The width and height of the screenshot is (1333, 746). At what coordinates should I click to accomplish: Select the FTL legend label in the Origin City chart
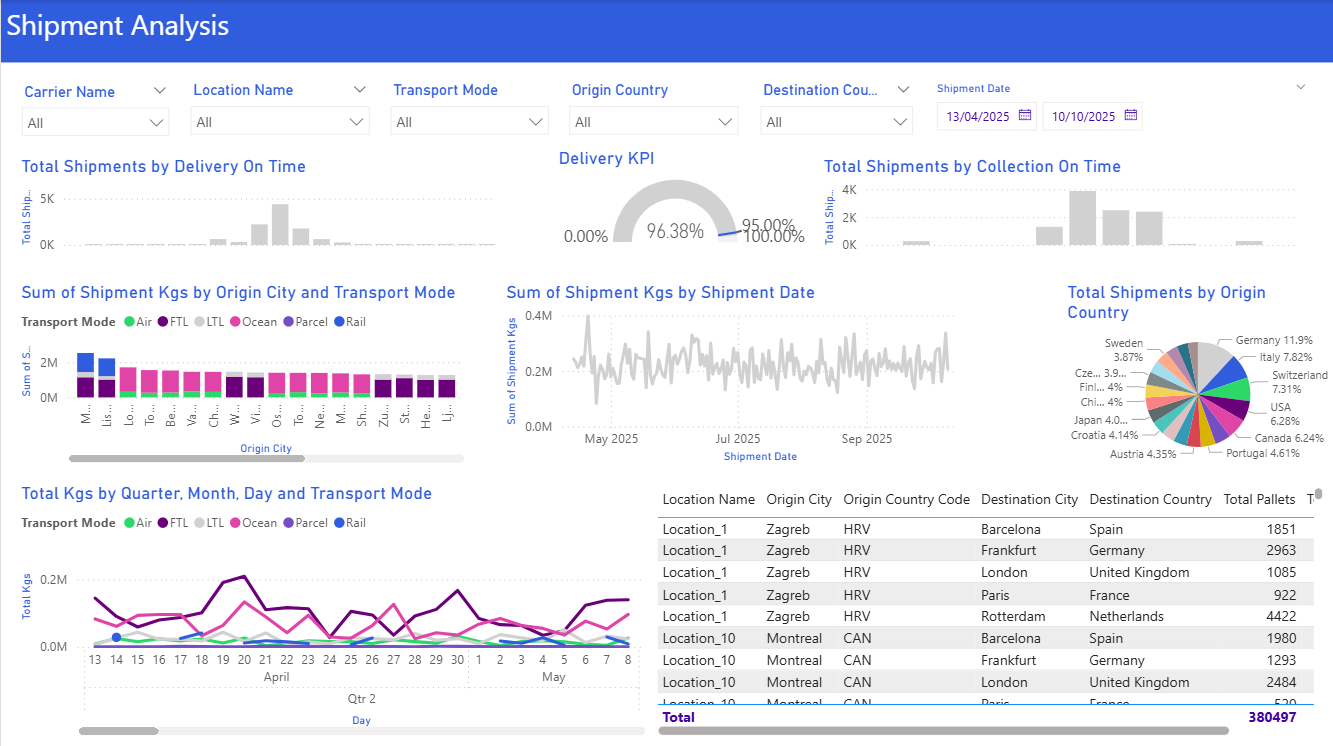click(179, 322)
